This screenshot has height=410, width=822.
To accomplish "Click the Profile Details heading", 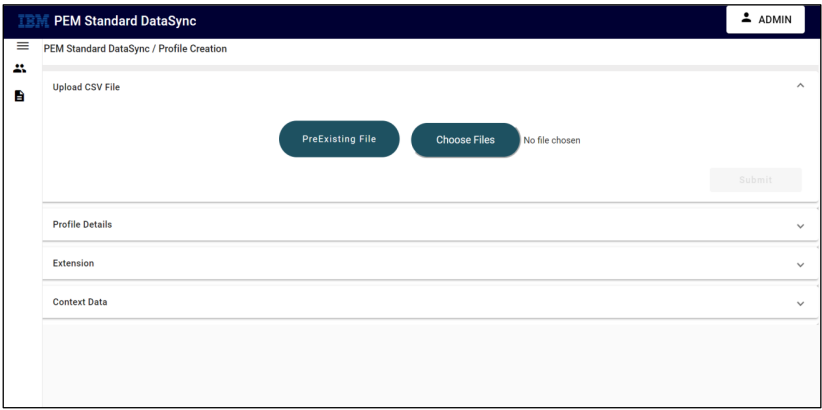I will [x=82, y=224].
